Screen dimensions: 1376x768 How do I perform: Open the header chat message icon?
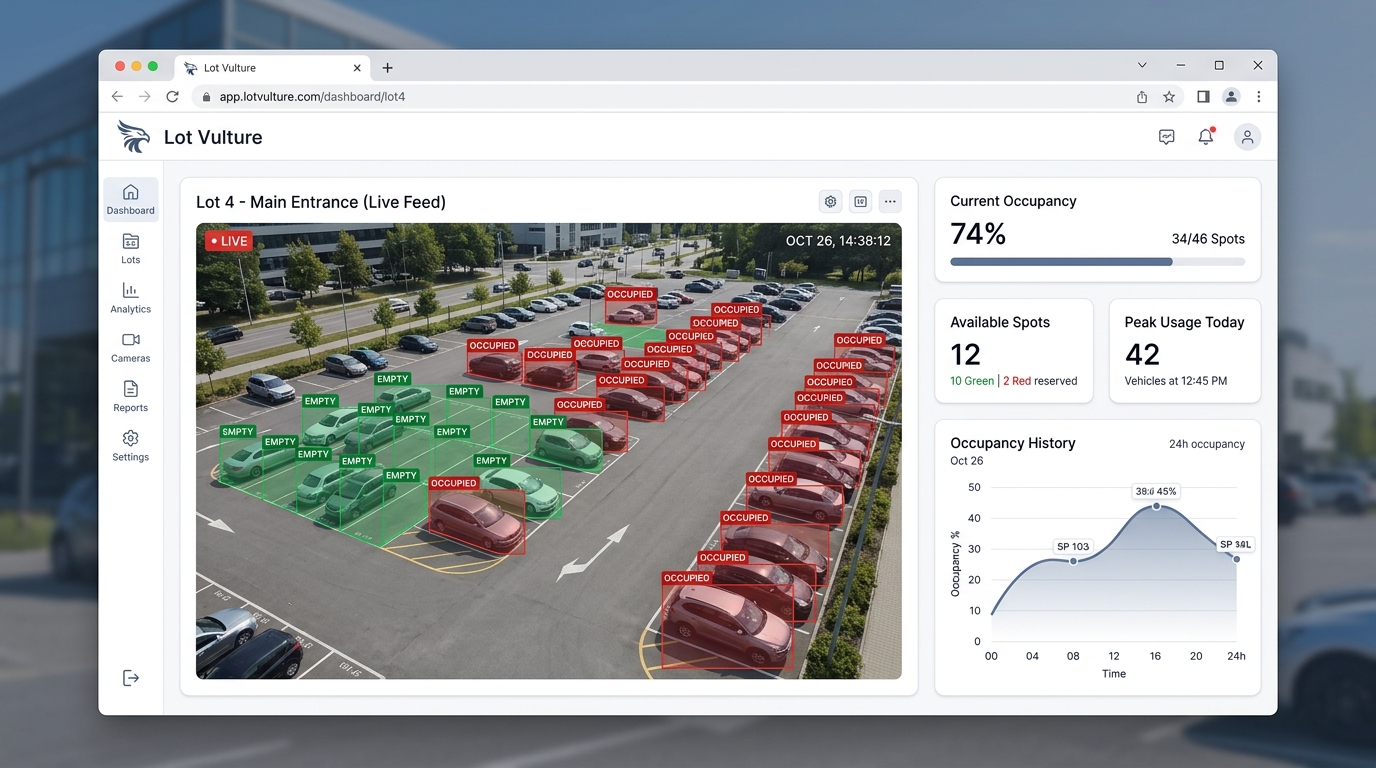tap(1166, 137)
